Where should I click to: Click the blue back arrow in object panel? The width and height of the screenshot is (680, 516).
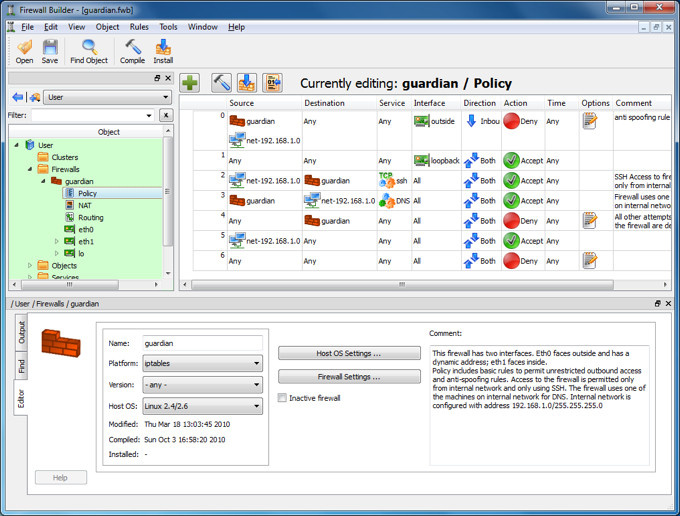pyautogui.click(x=18, y=98)
